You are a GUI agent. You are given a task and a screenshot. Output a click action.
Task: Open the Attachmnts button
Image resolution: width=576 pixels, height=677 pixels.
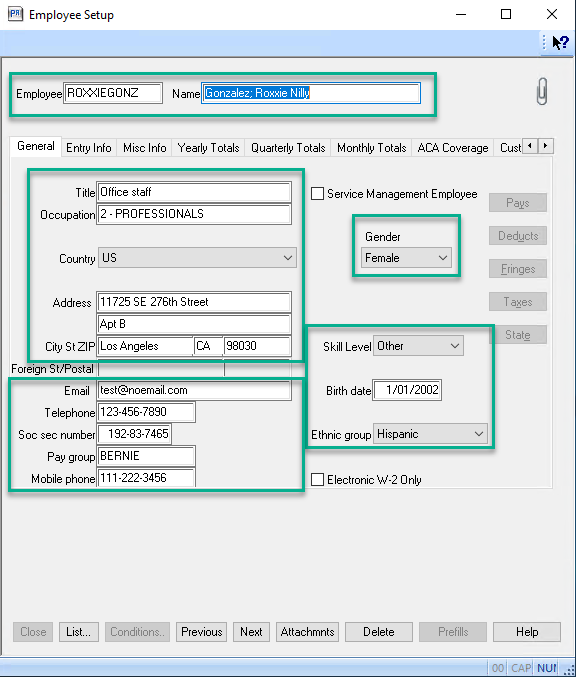307,632
